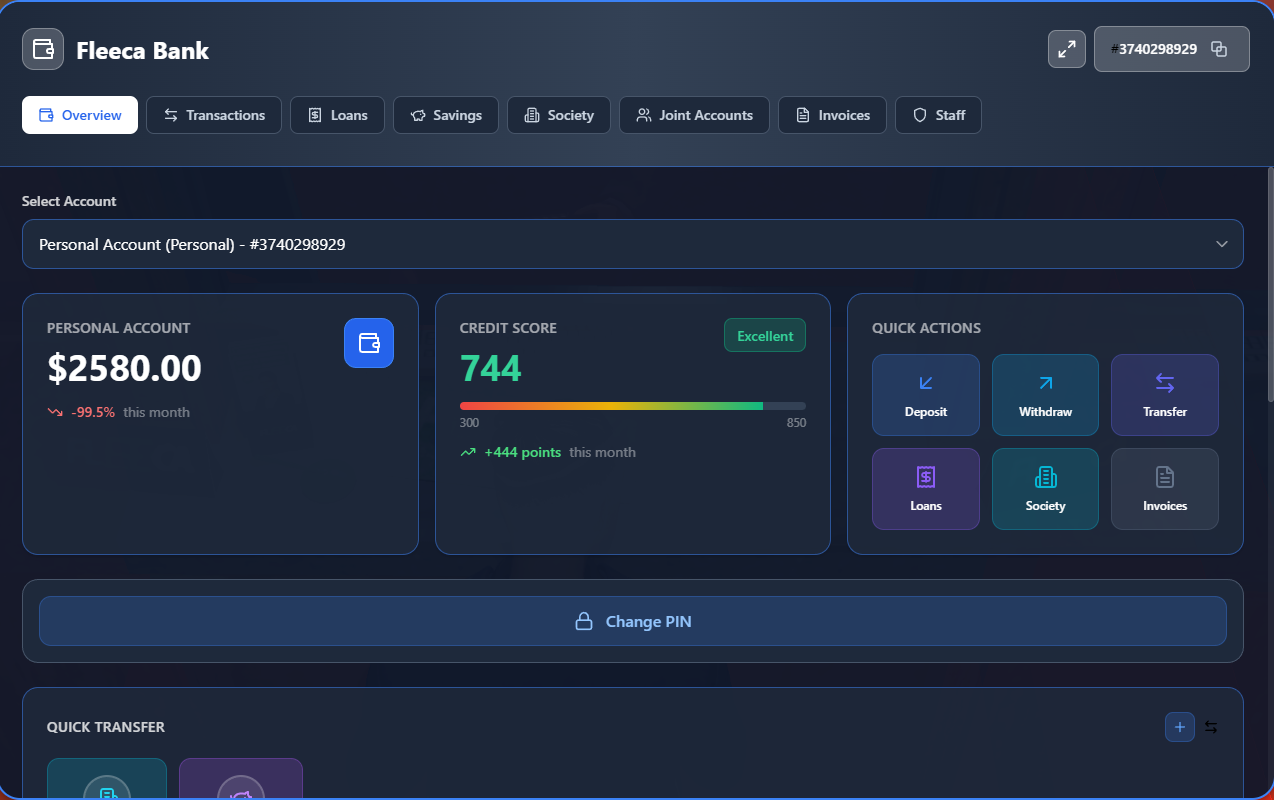Image resolution: width=1274 pixels, height=800 pixels.
Task: Open the Savings tab
Action: [446, 115]
